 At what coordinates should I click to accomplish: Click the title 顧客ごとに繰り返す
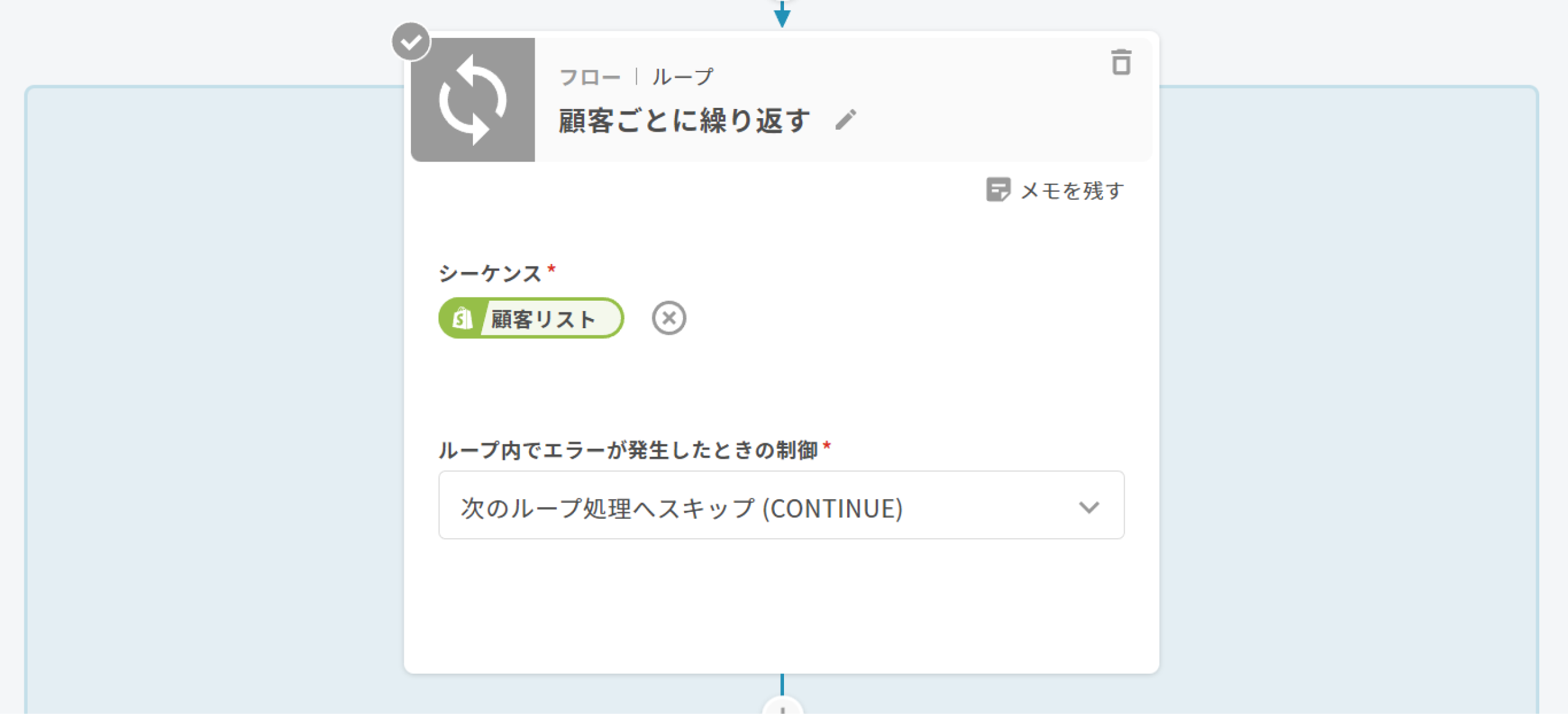pos(684,121)
